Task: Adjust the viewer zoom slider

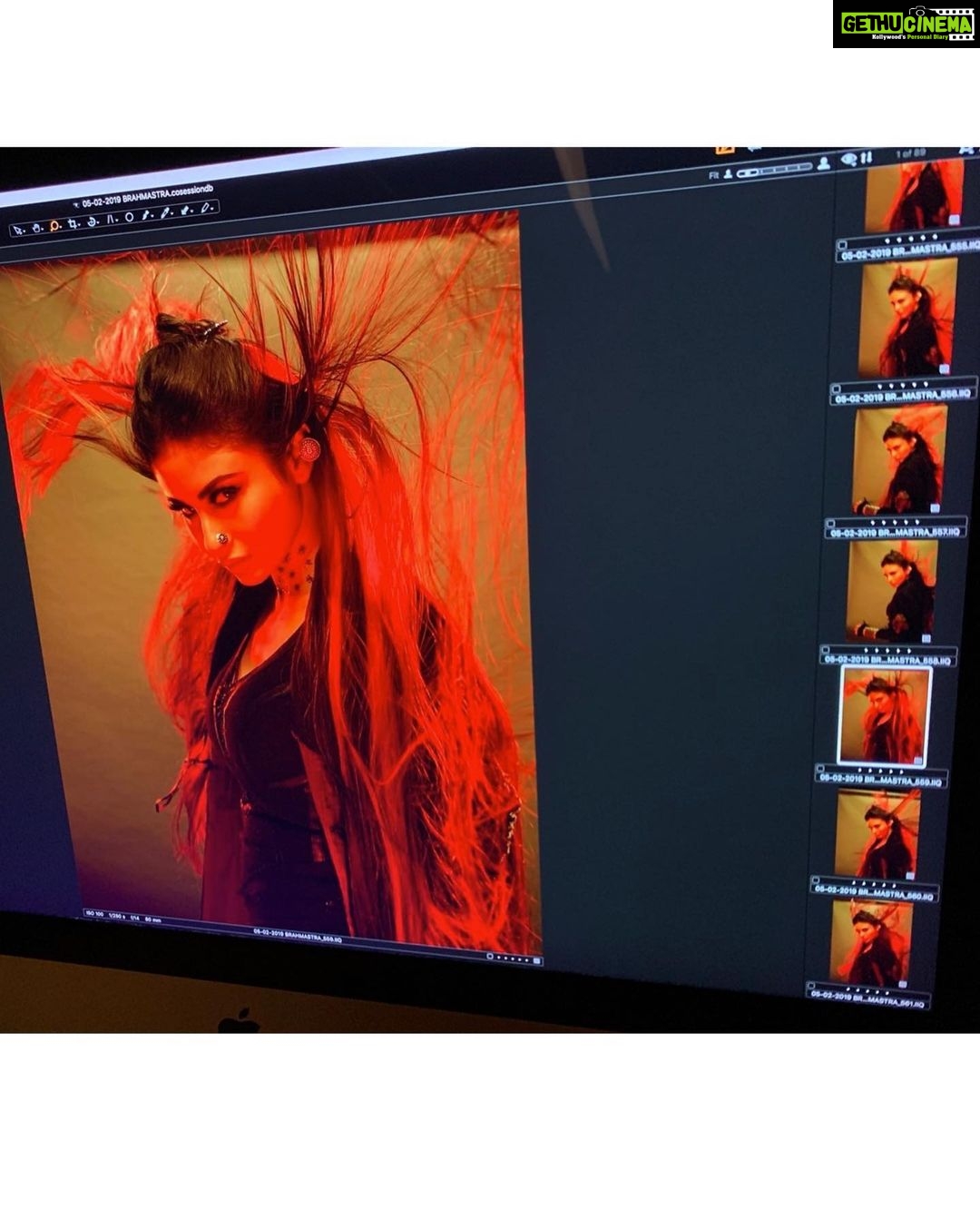Action: (x=774, y=170)
